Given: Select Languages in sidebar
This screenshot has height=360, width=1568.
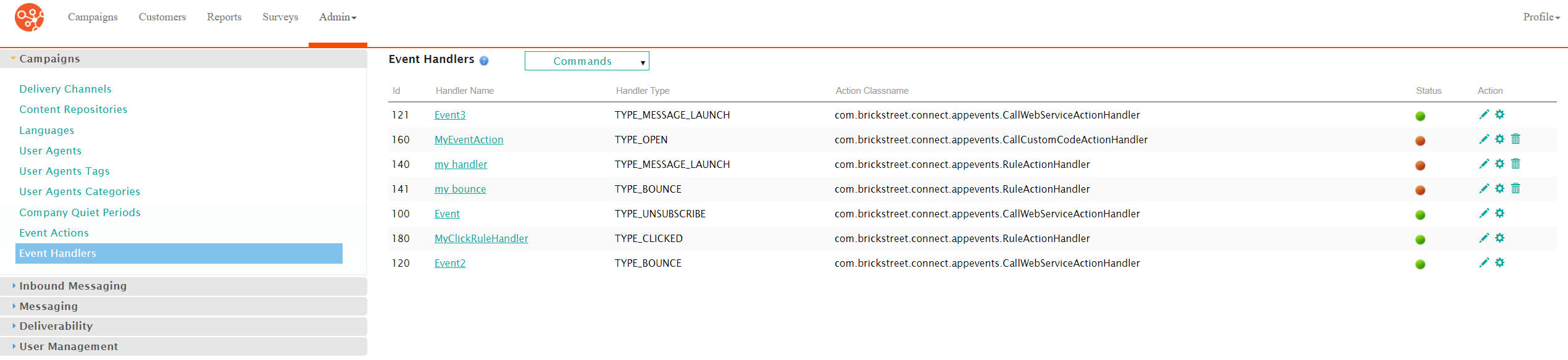Looking at the screenshot, I should [47, 130].
